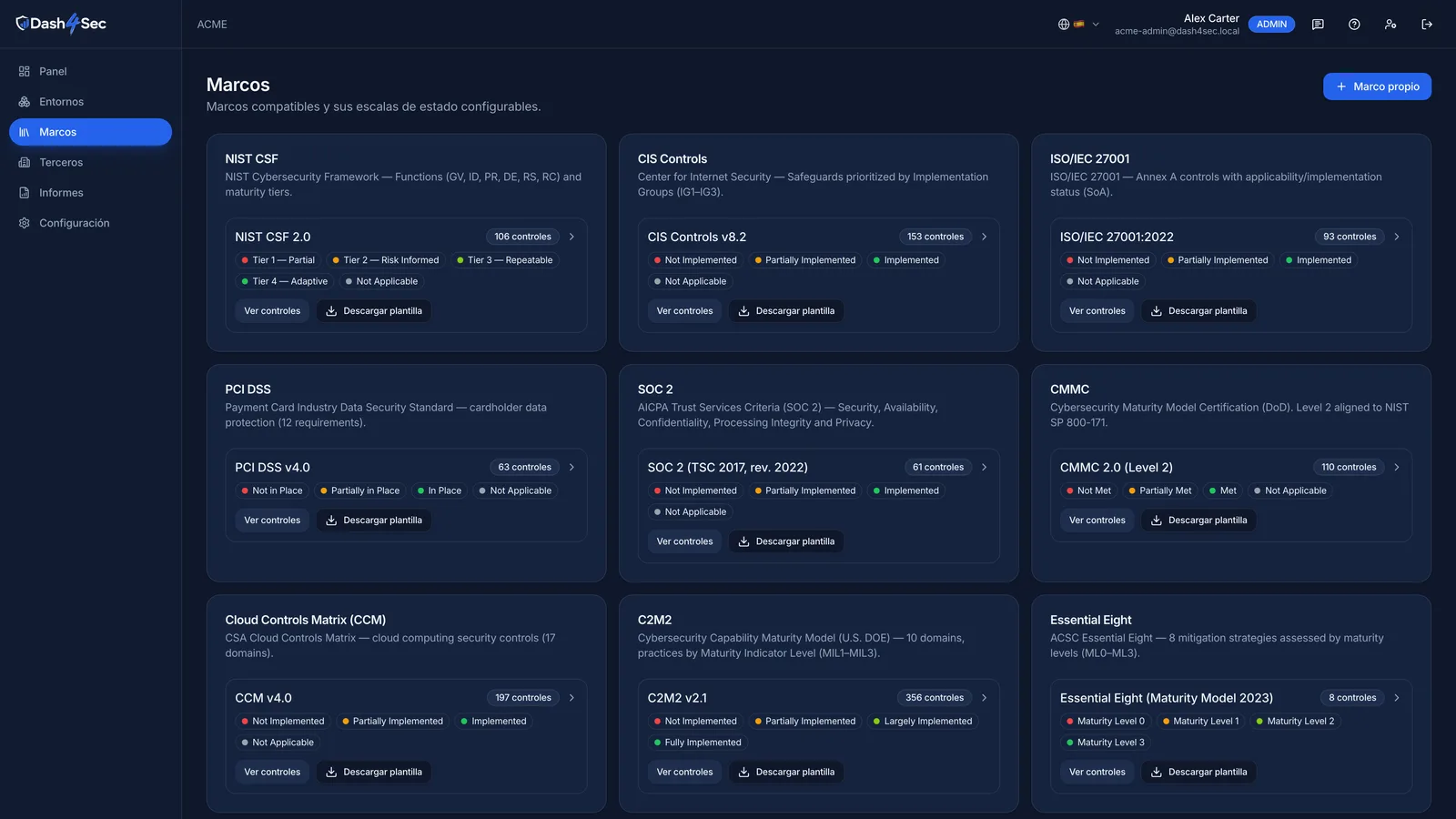Click Ver controles for PCI DSS v4.0
1456x819 pixels.
pyautogui.click(x=272, y=521)
